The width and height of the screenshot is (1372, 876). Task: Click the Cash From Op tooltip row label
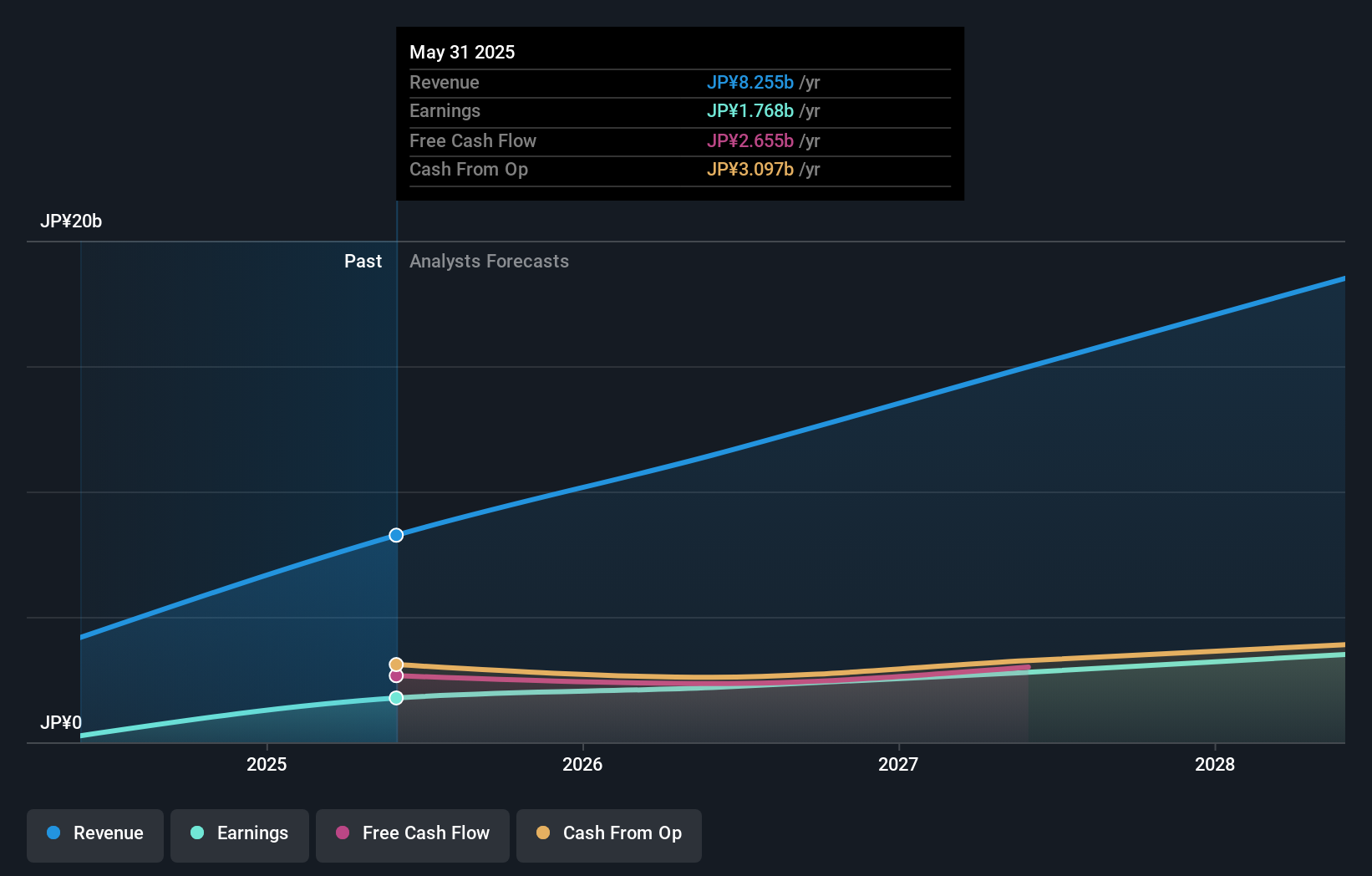coord(469,169)
